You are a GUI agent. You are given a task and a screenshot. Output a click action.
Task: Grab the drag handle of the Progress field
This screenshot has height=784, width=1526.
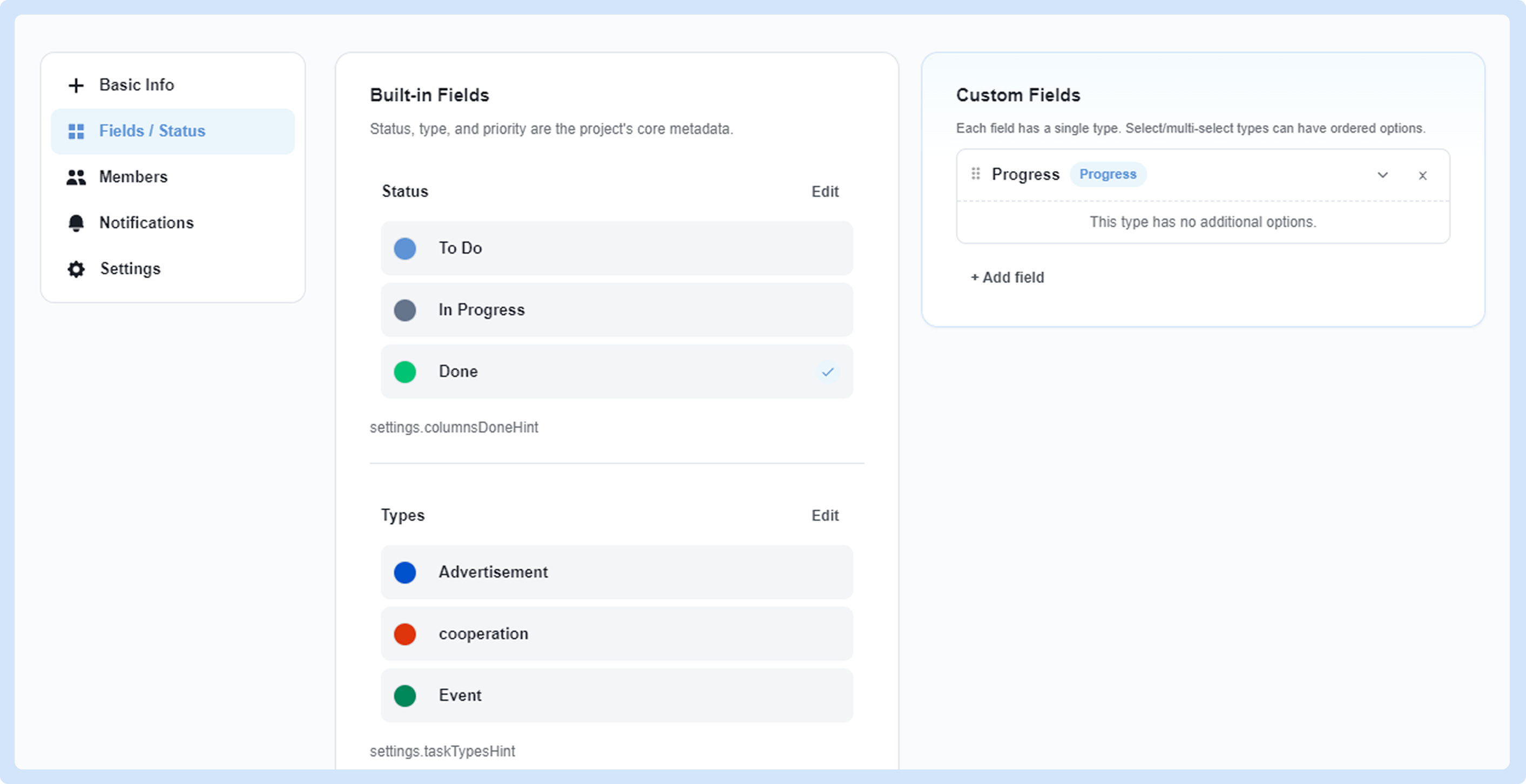click(976, 174)
